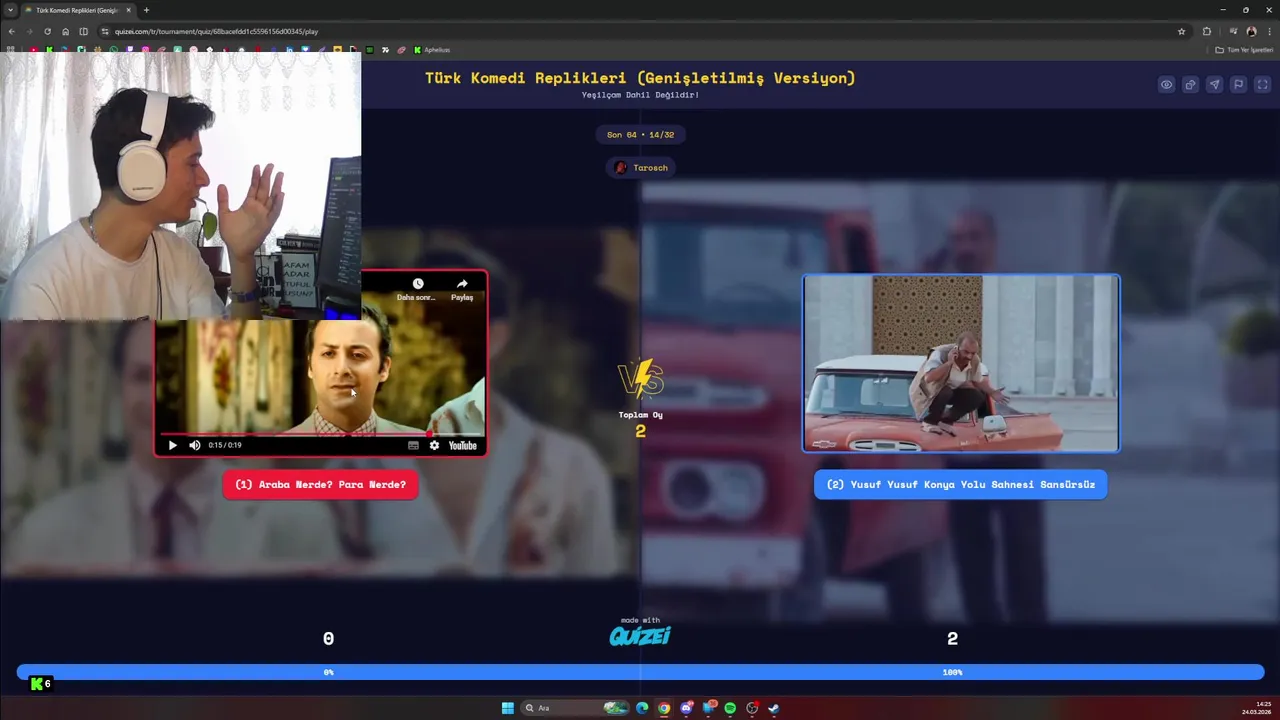Click the green K badge at bottom-left
Screen dimensions: 1280x720
(x=40, y=684)
